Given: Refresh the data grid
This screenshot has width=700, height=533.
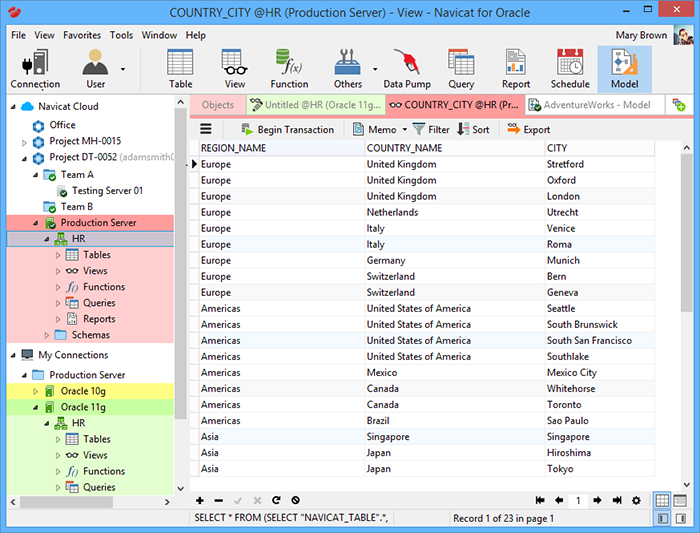Looking at the screenshot, I should pyautogui.click(x=276, y=500).
